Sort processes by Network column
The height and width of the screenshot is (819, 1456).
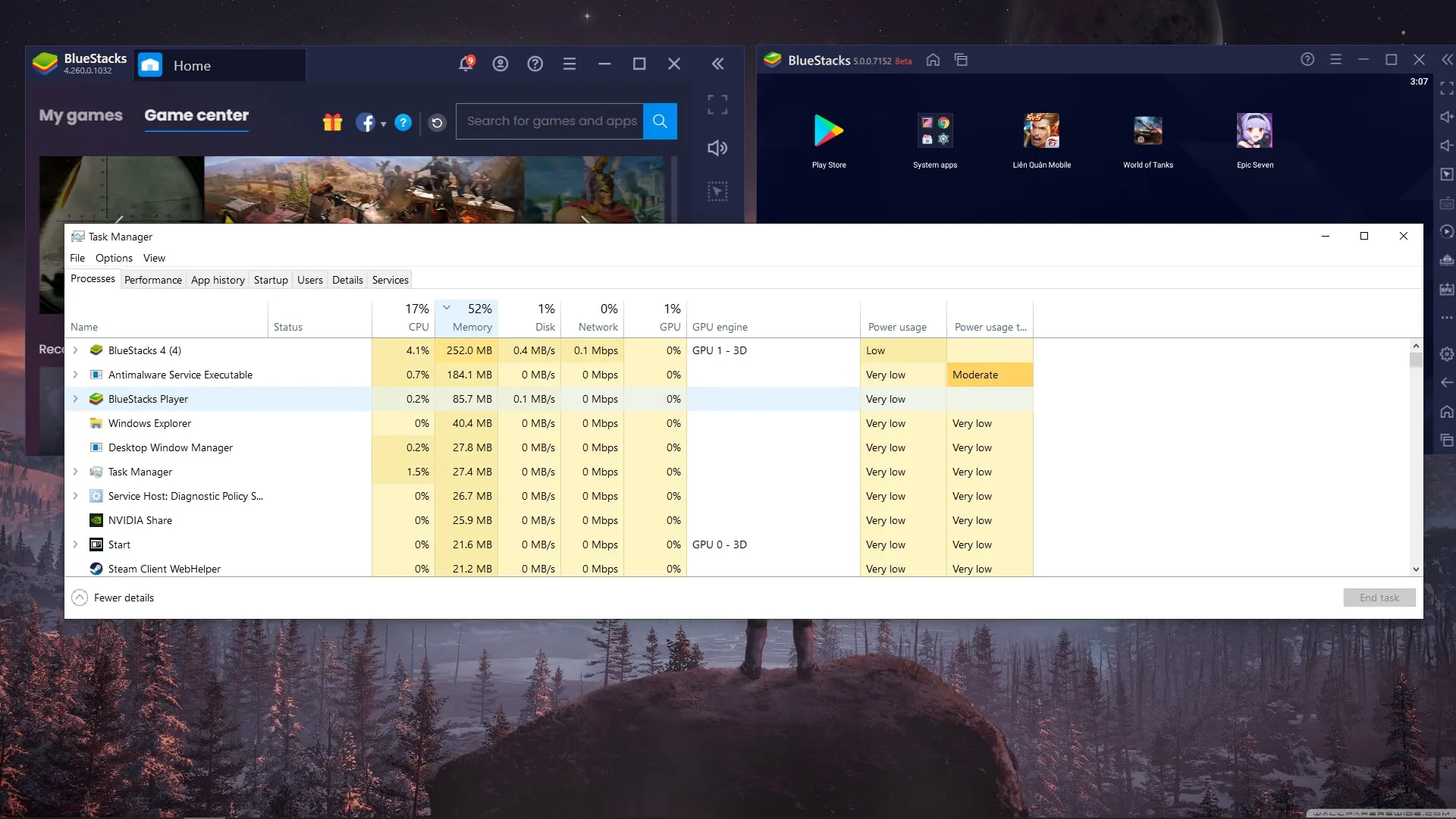pyautogui.click(x=592, y=318)
